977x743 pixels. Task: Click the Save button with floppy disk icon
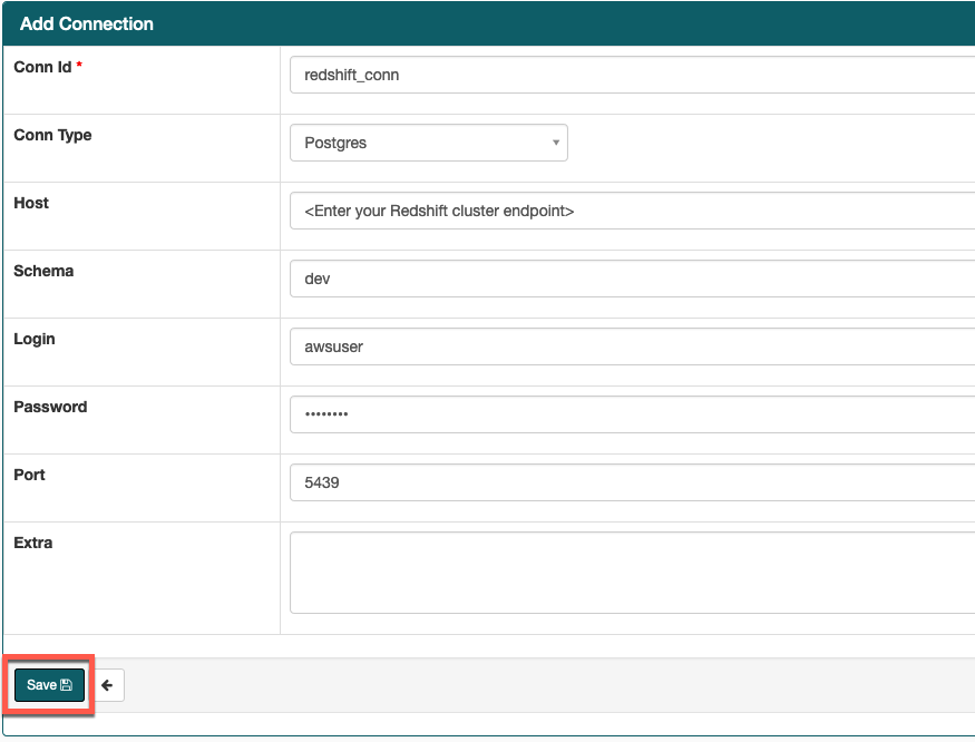(x=49, y=685)
